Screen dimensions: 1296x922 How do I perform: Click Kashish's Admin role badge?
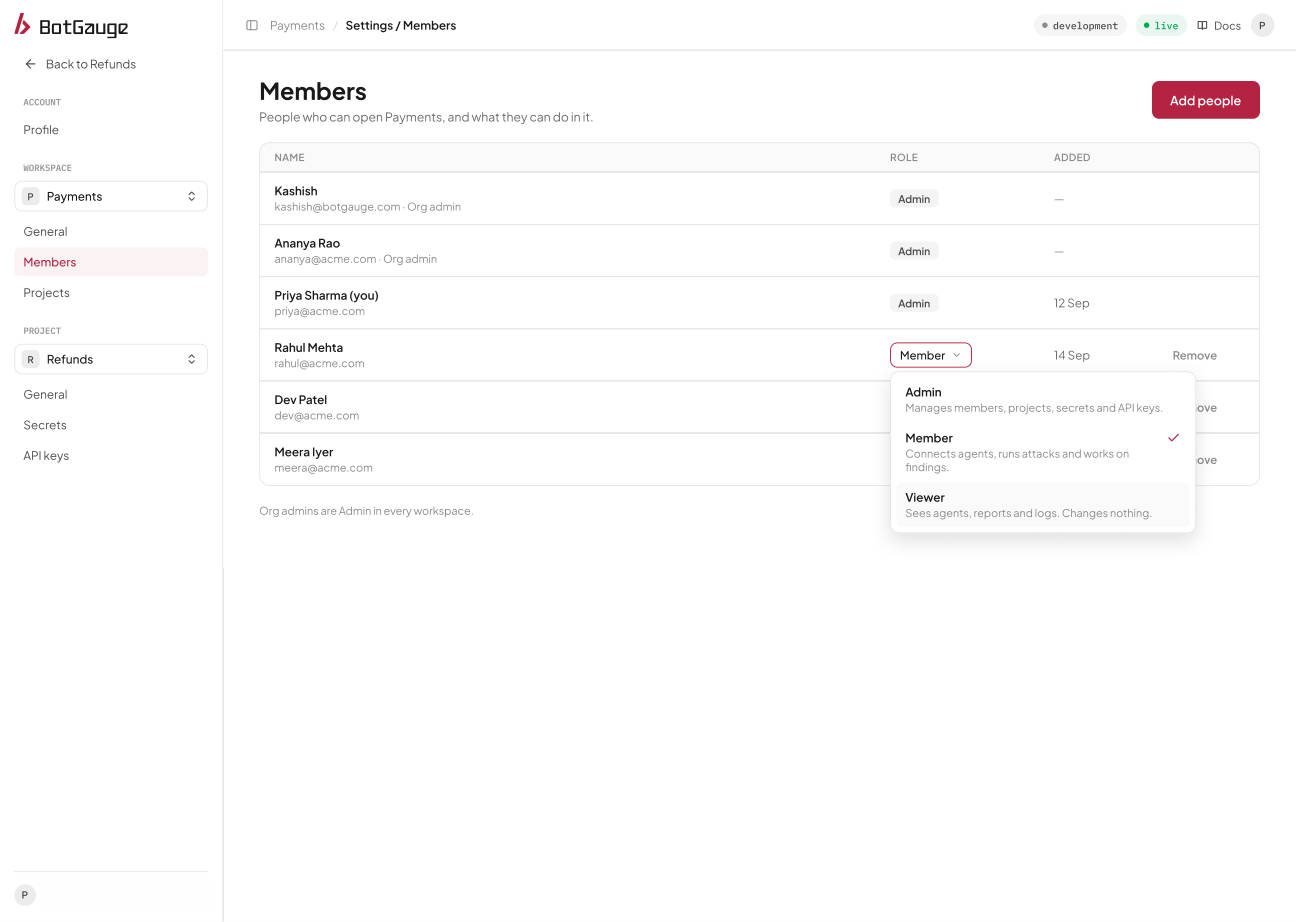click(x=914, y=199)
